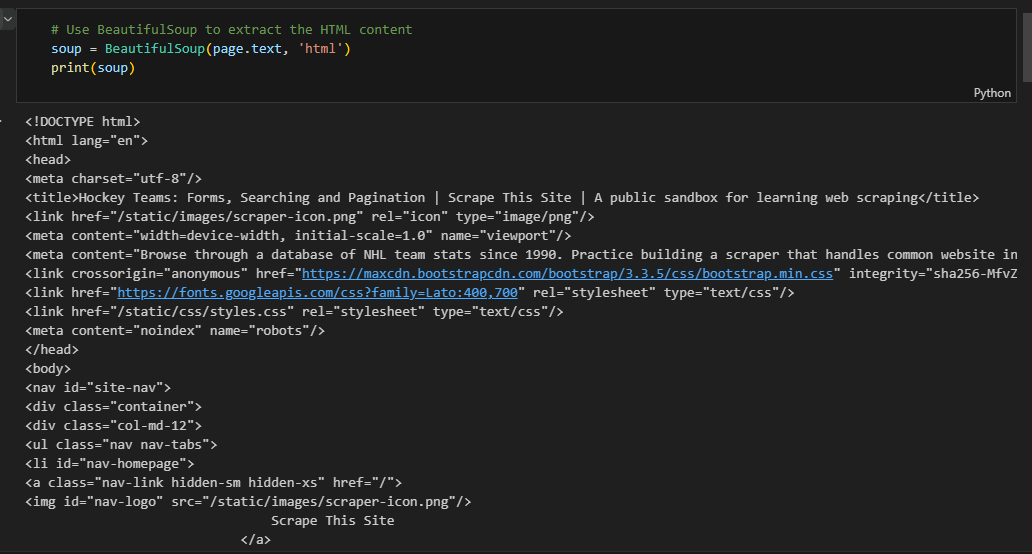This screenshot has height=554, width=1032.
Task: Open the maxcdn bootstrap.min.css link
Action: coord(567,273)
